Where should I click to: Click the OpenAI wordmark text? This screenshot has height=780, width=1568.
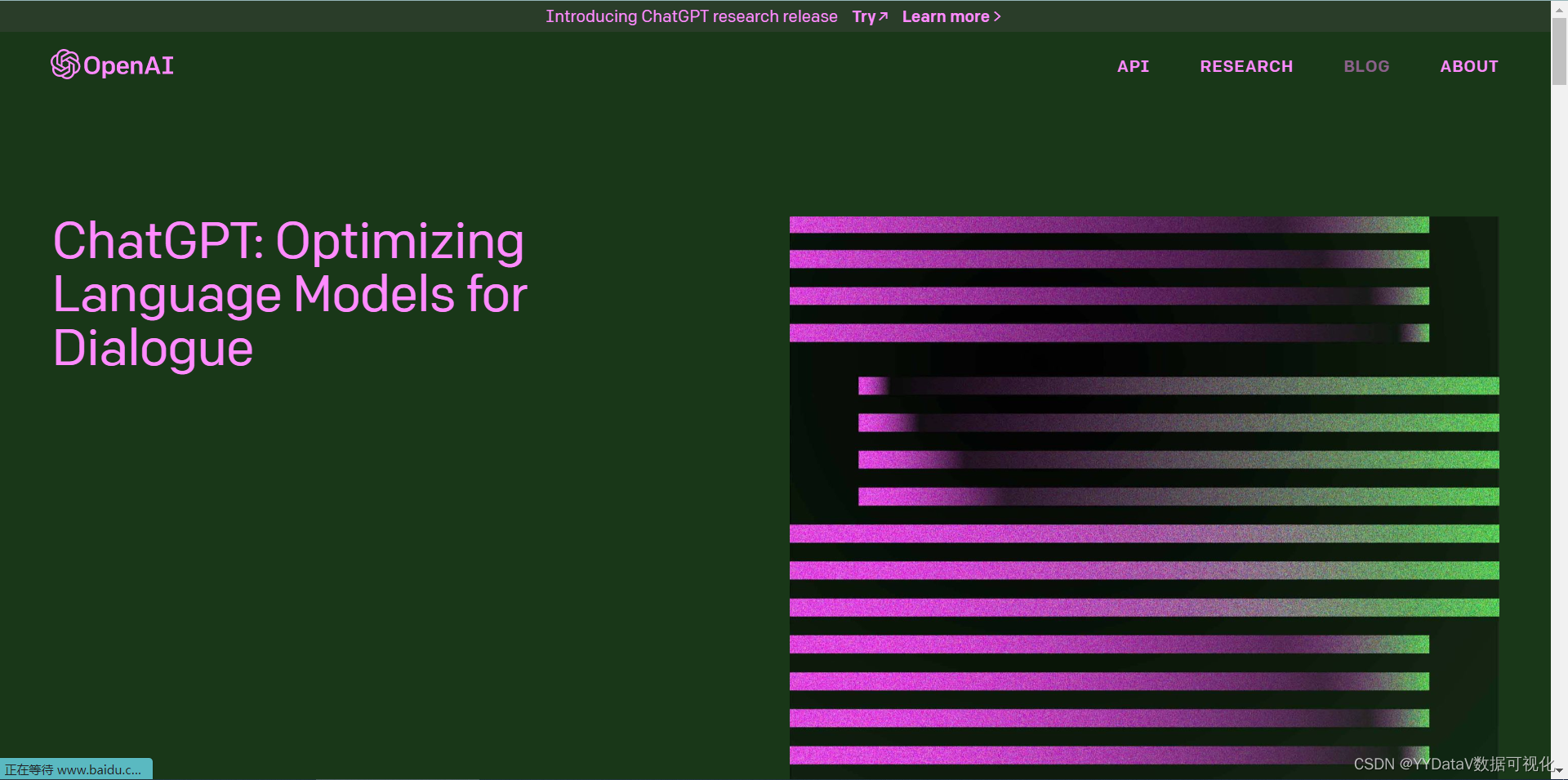(128, 66)
